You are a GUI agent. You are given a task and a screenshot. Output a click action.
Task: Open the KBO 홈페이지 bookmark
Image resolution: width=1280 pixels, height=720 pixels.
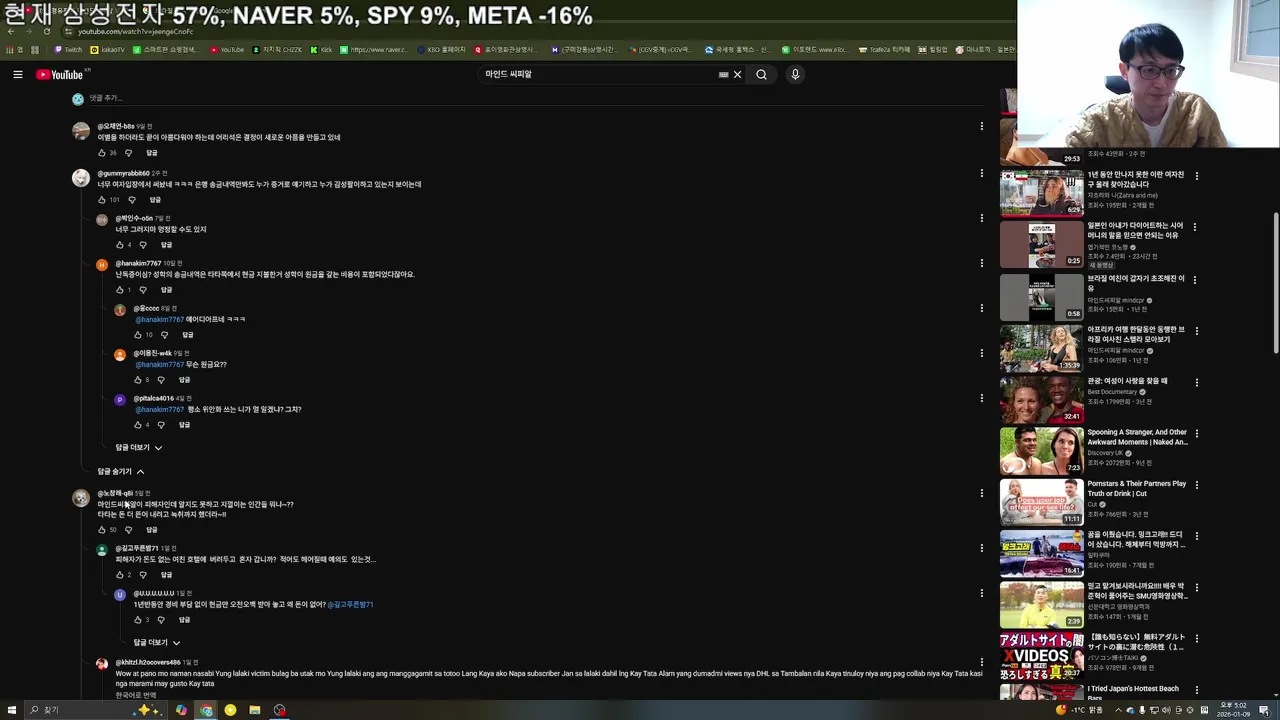pos(441,49)
